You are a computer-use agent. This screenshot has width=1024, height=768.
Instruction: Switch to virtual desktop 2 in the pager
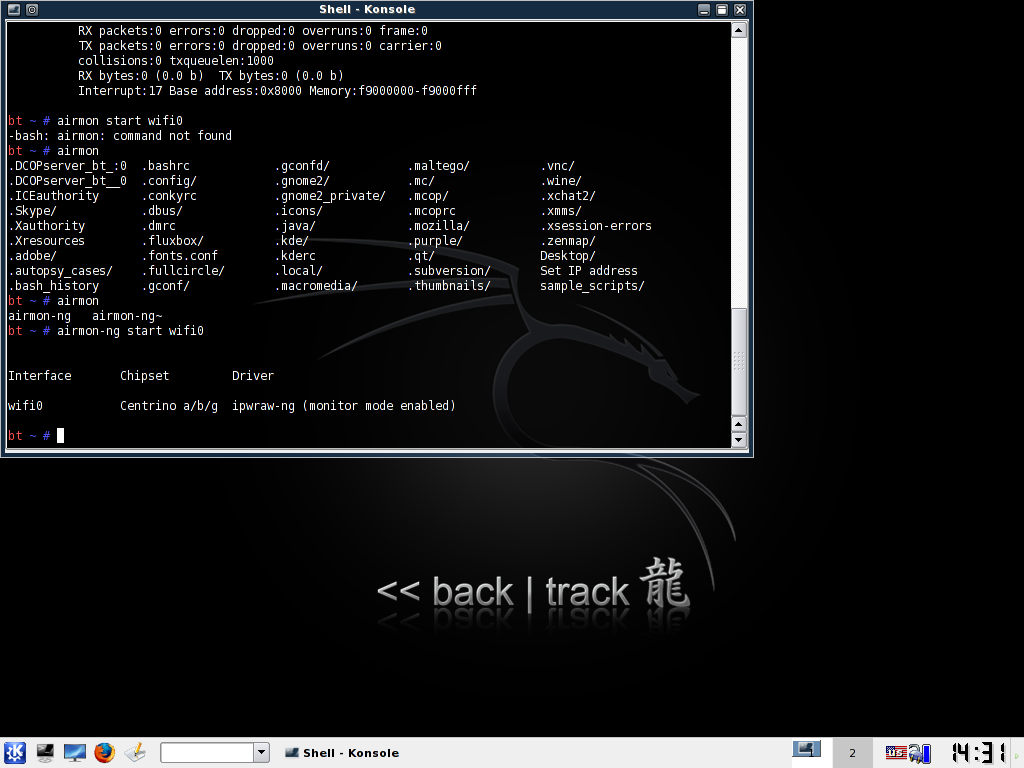tap(852, 753)
